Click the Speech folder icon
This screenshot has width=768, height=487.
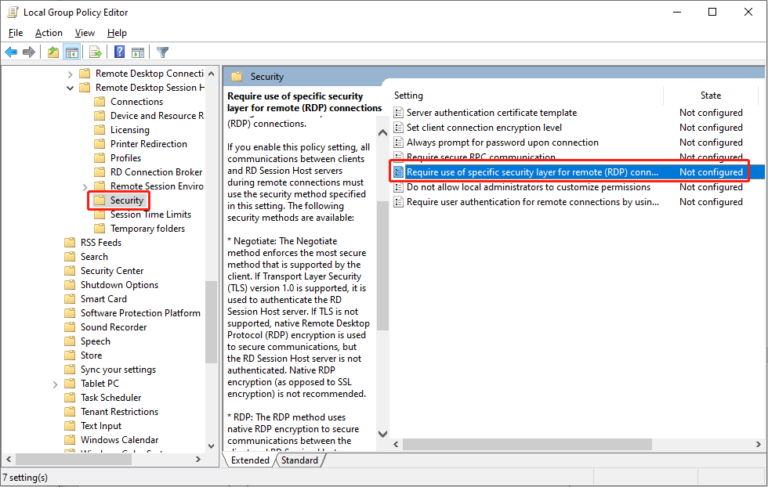tap(70, 341)
